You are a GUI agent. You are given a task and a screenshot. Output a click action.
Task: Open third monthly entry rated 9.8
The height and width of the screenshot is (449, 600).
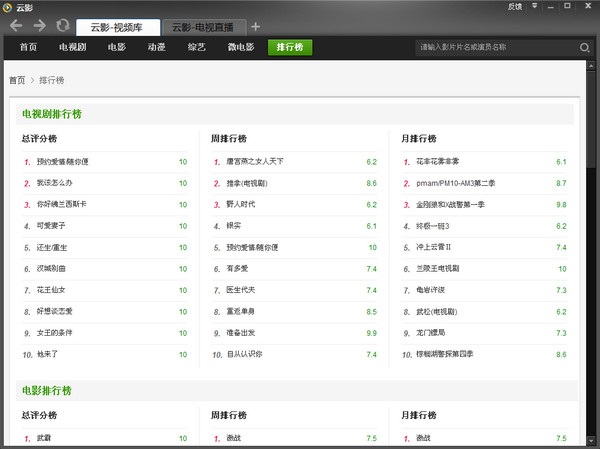point(450,205)
